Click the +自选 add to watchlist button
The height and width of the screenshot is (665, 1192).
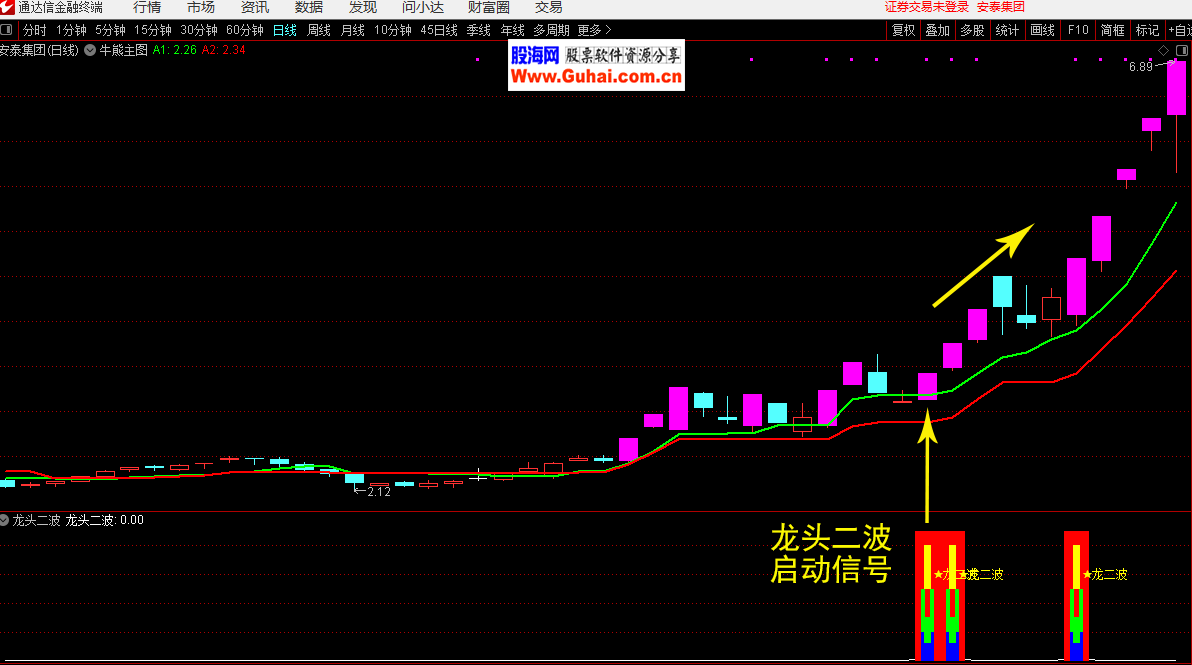pos(1177,30)
